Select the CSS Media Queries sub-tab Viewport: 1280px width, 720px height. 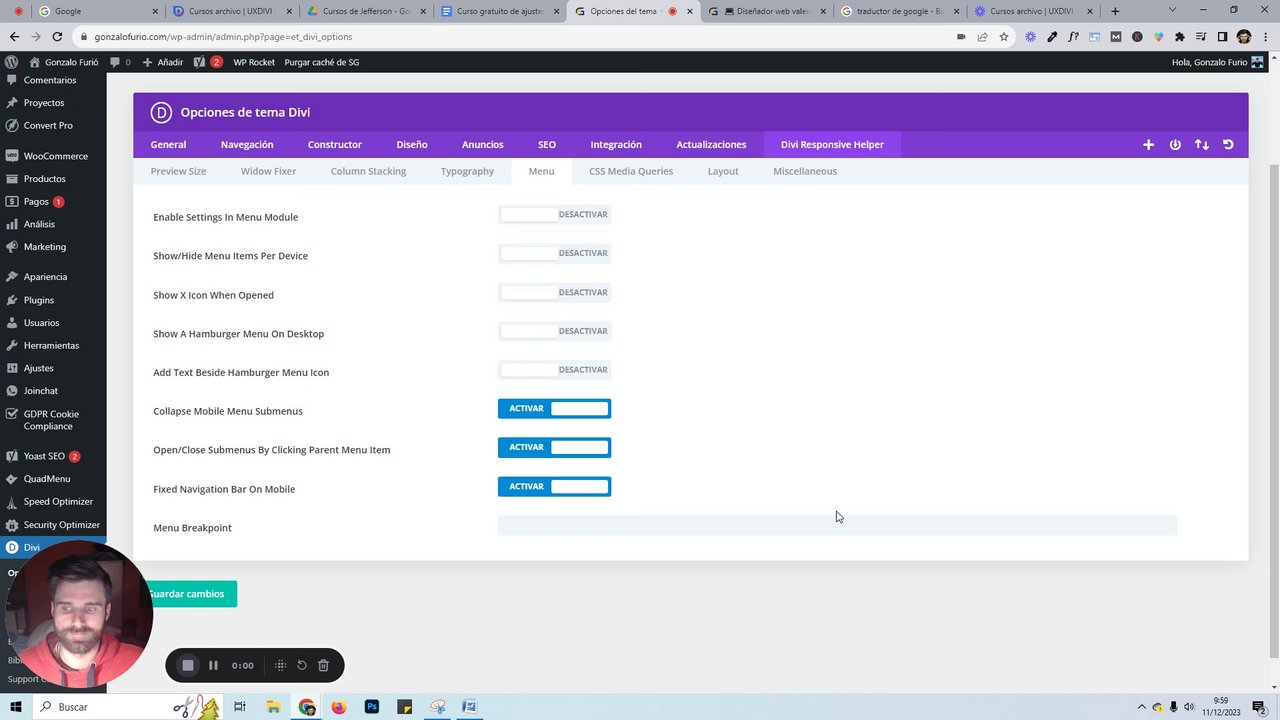(x=631, y=171)
